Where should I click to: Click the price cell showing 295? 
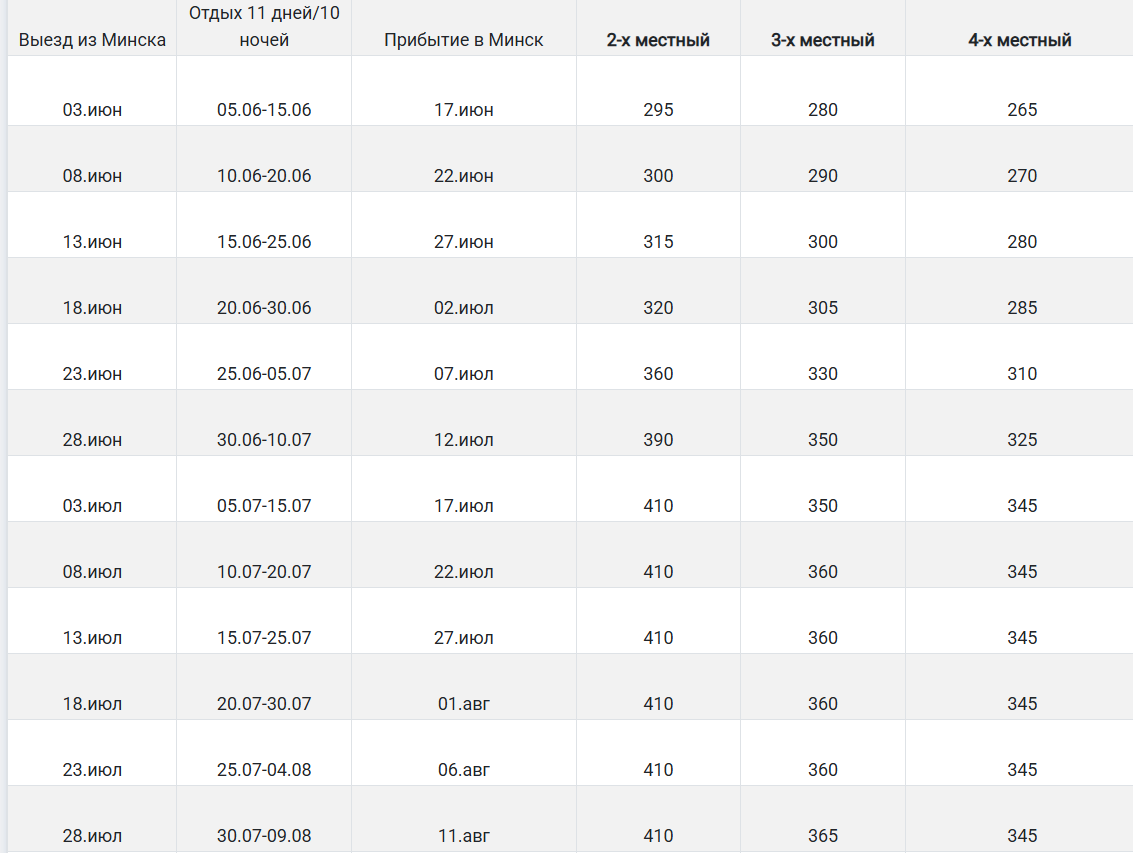pyautogui.click(x=658, y=110)
